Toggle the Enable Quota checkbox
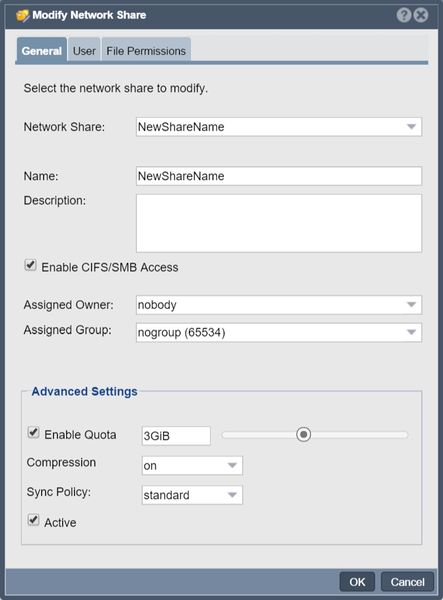The image size is (443, 600). pyautogui.click(x=34, y=432)
